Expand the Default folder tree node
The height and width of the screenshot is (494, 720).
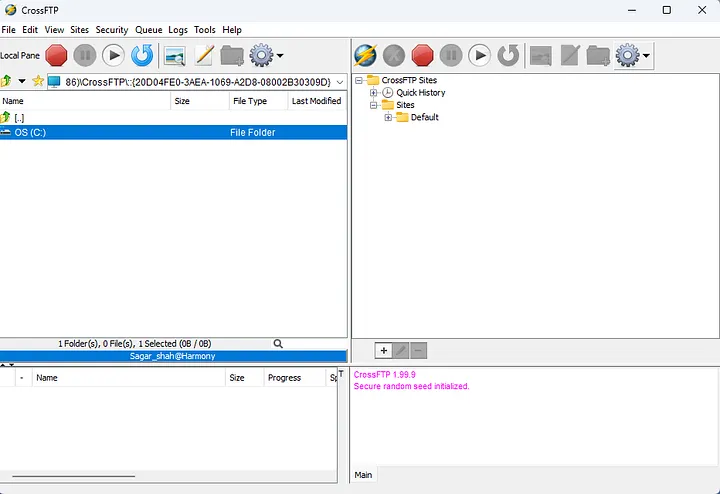coord(388,118)
